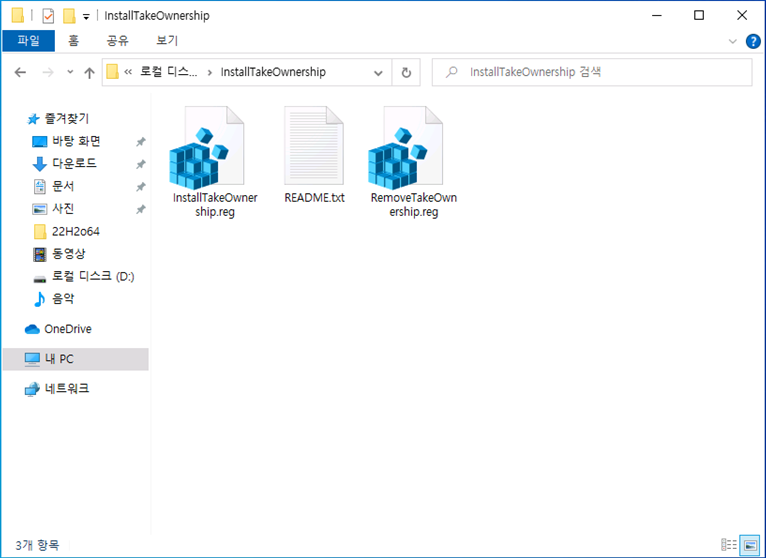The image size is (766, 558).
Task: Open recent locations dropdown arrow
Action: [x=70, y=72]
